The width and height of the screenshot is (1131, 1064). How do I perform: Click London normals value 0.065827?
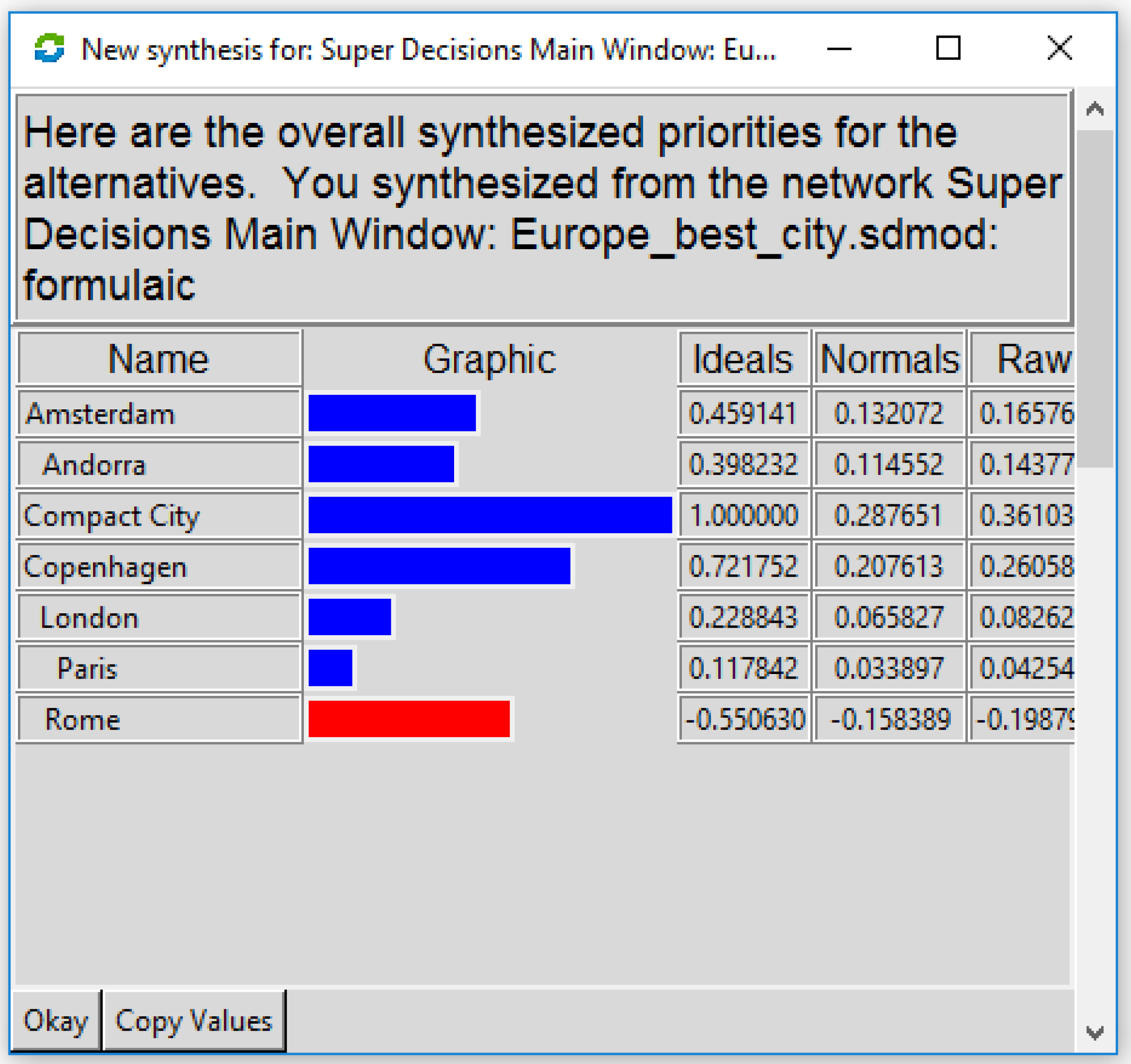click(x=889, y=617)
